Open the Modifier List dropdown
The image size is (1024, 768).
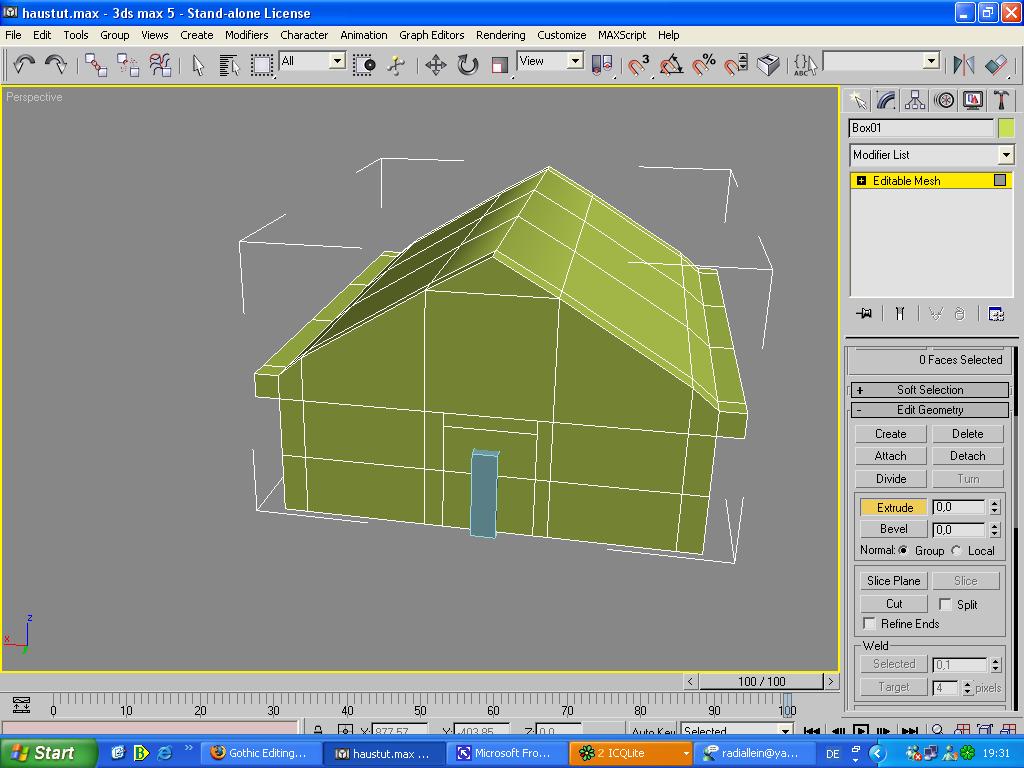click(x=1005, y=155)
